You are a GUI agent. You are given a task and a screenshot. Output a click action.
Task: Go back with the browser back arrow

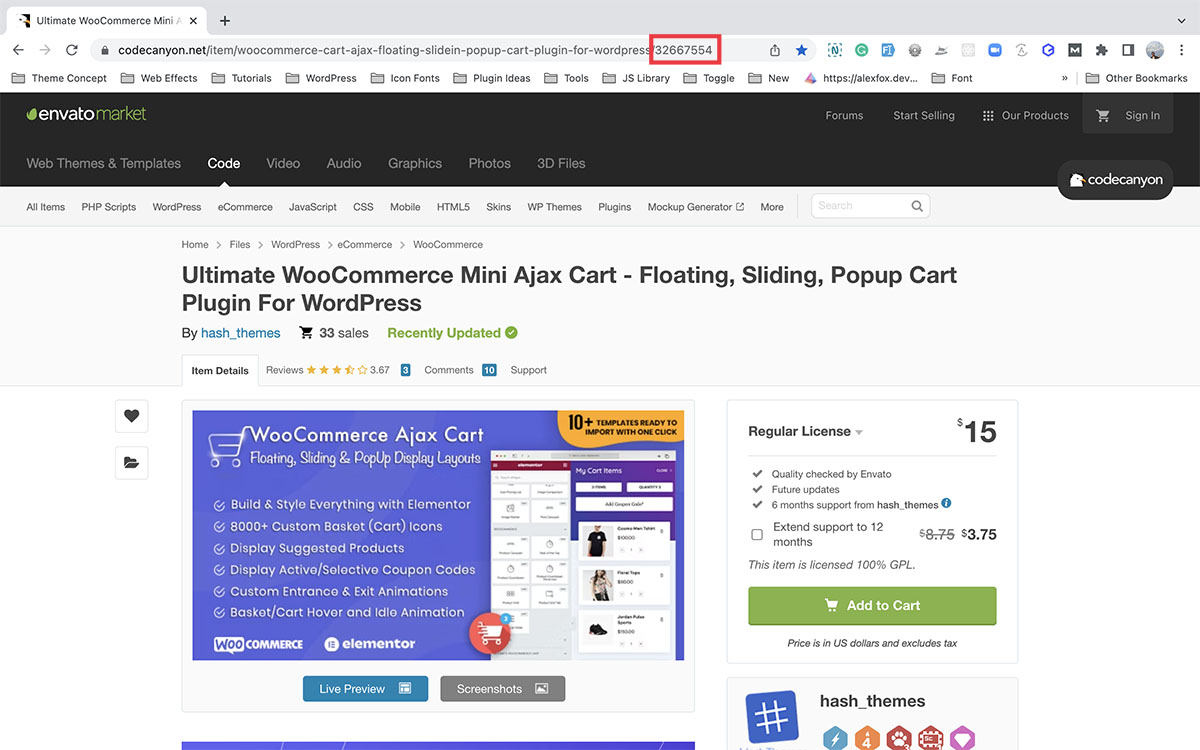pyautogui.click(x=18, y=50)
